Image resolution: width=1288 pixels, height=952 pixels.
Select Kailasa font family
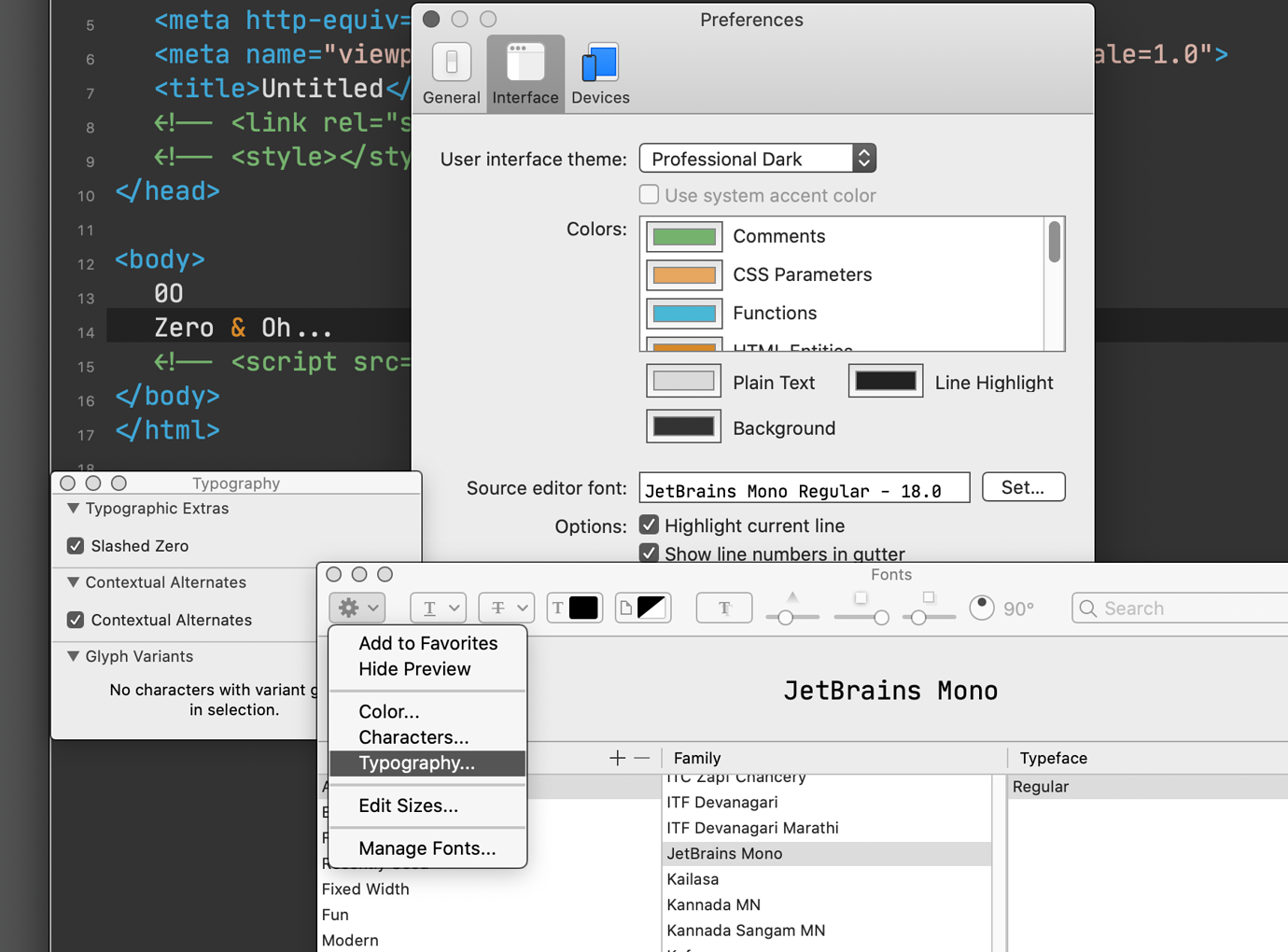tap(827, 879)
